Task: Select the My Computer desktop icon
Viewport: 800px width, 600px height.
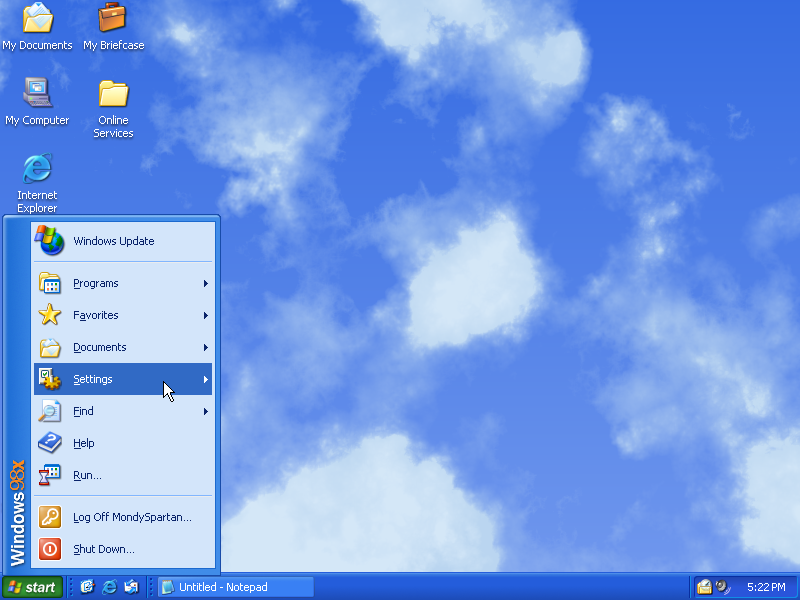Action: [x=37, y=102]
